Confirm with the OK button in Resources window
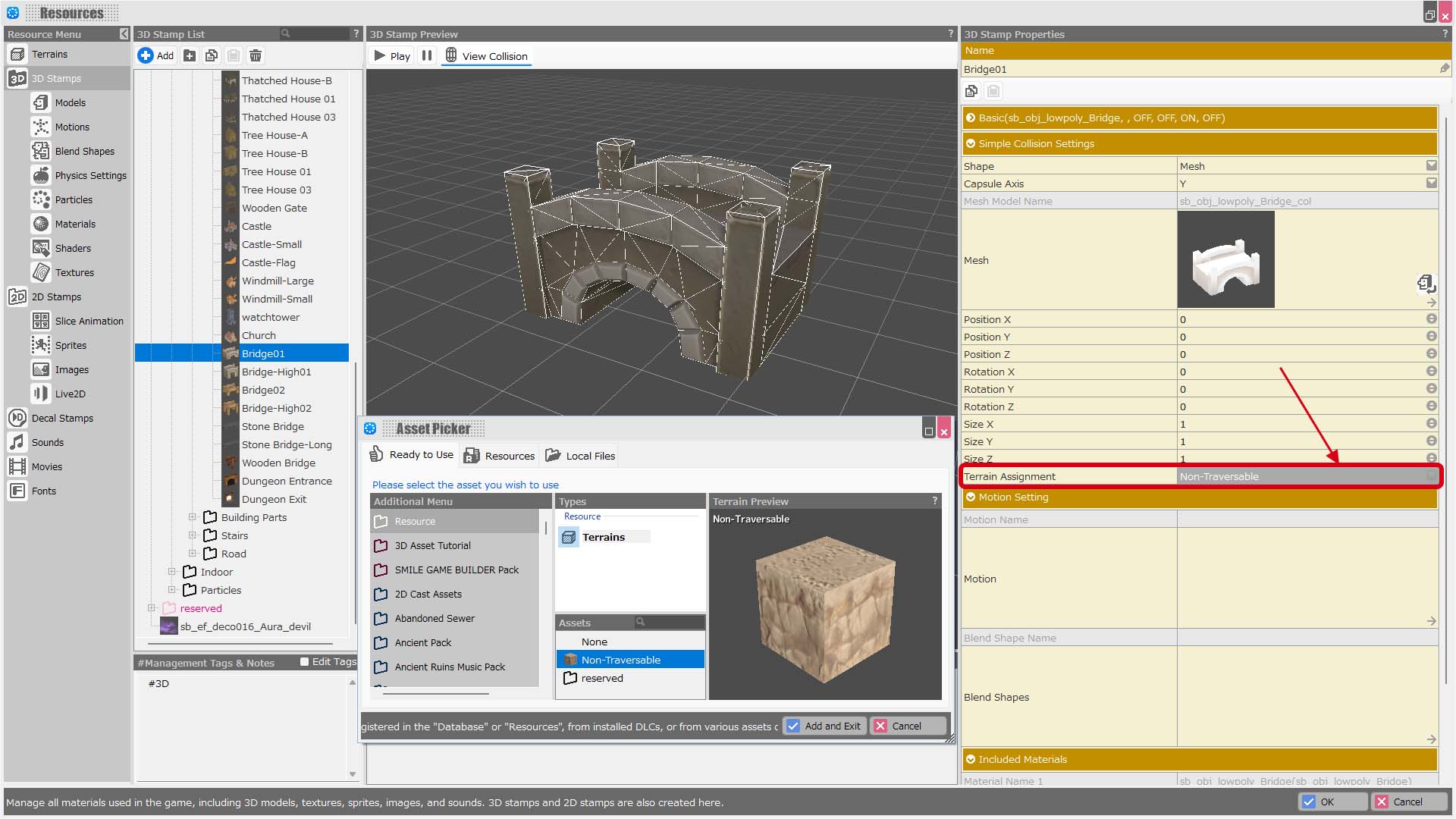 click(1332, 802)
